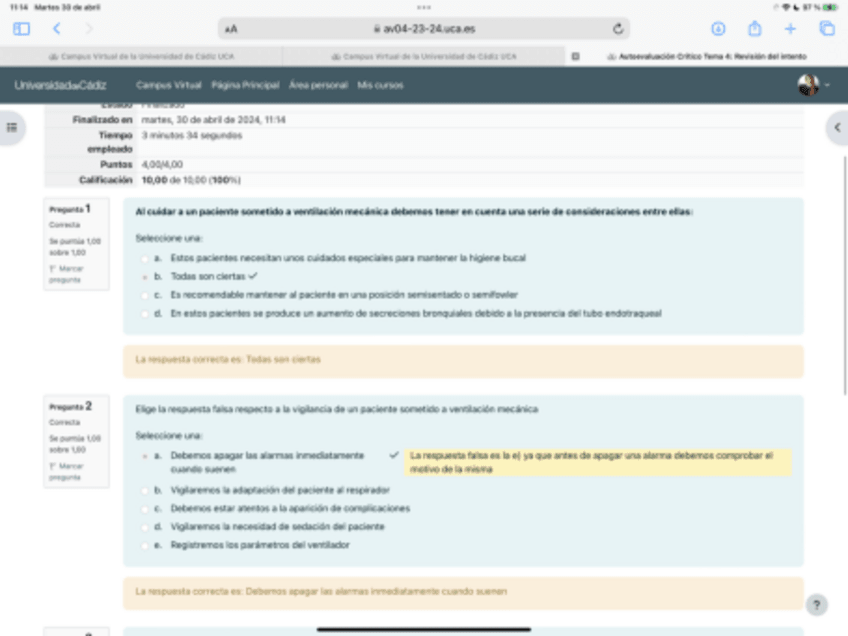Open the Safari share sheet
Image resolution: width=848 pixels, height=636 pixels.
pyautogui.click(x=755, y=28)
